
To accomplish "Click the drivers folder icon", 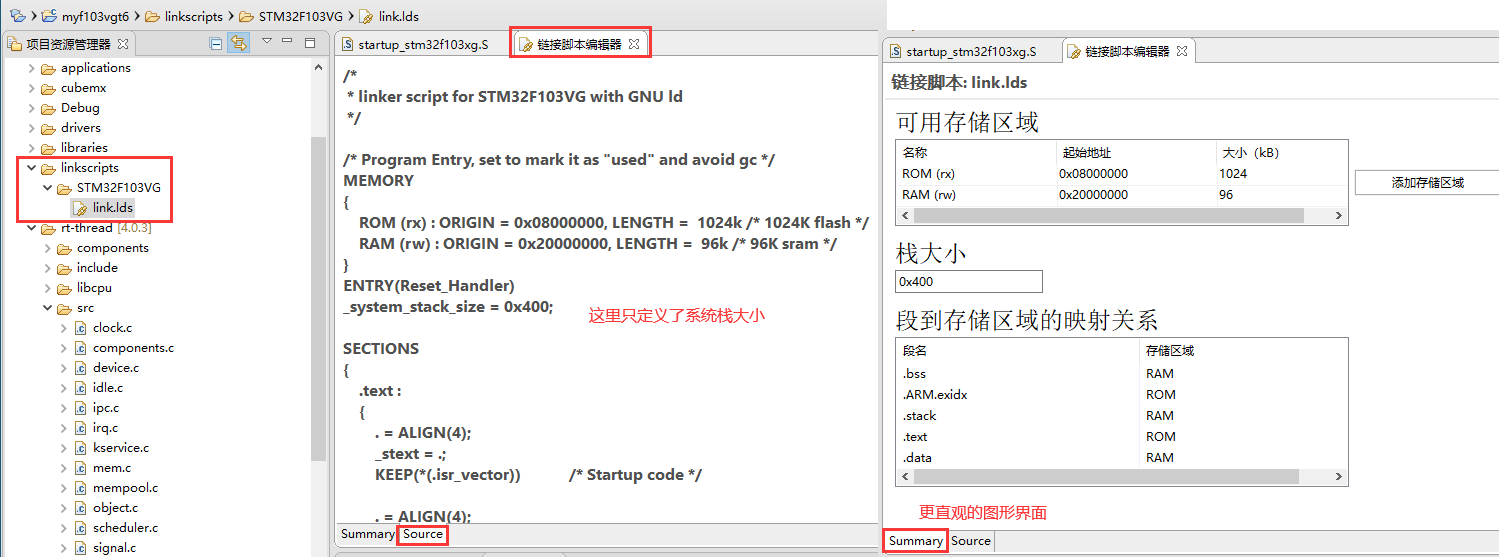I will tap(48, 128).
